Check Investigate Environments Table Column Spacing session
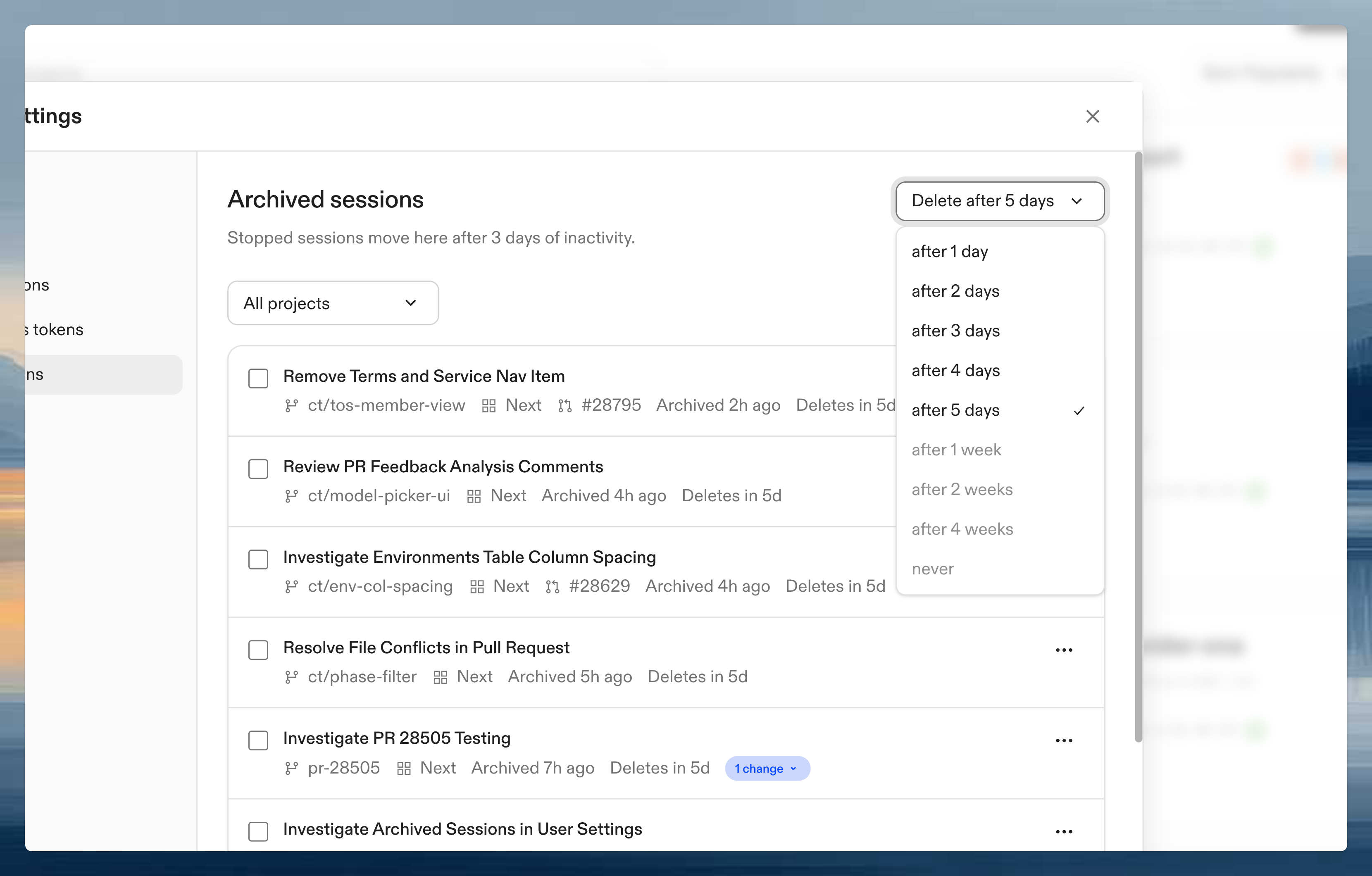 coord(258,559)
